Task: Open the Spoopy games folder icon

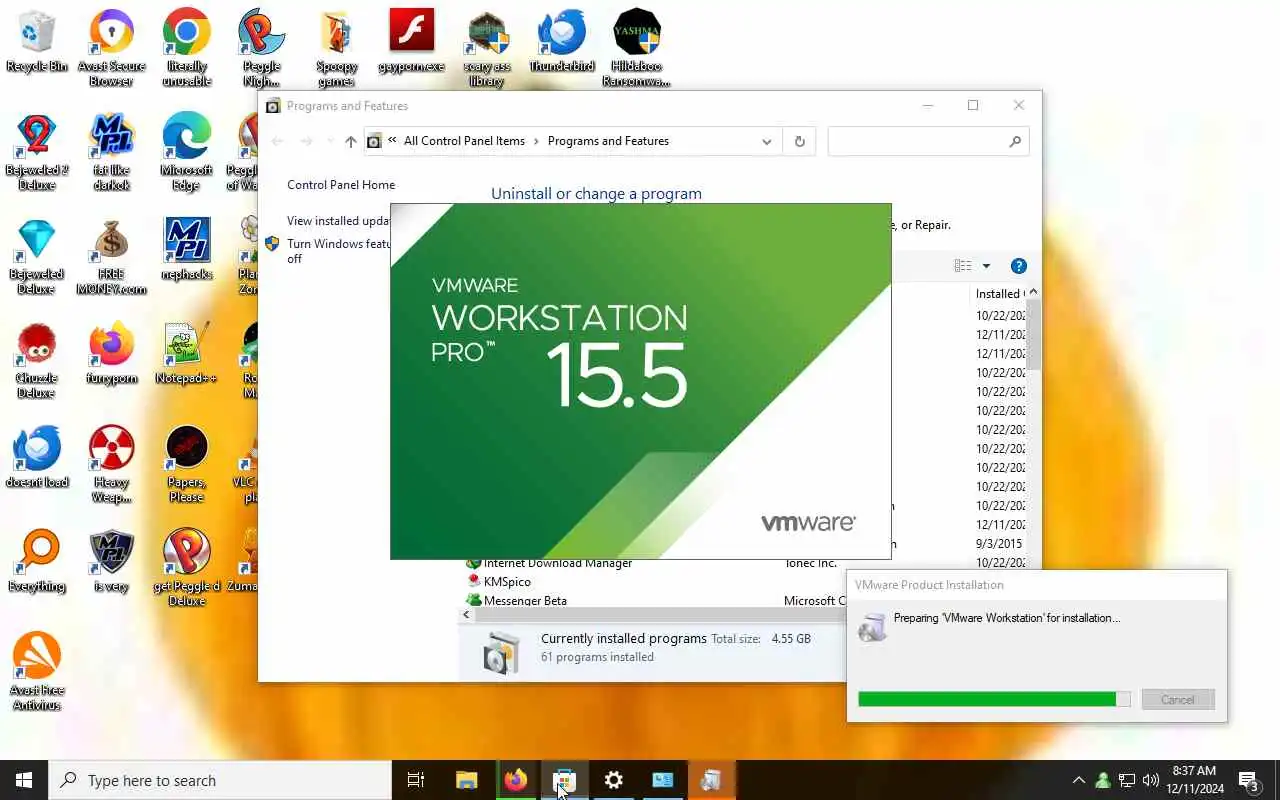Action: [x=337, y=48]
